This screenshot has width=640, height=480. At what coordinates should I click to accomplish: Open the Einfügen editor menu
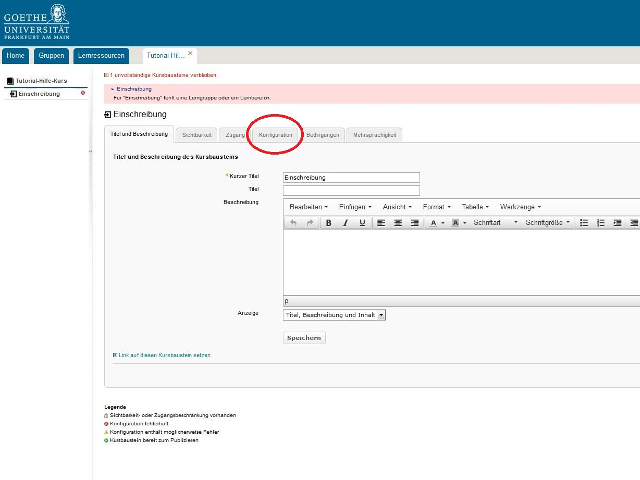pyautogui.click(x=355, y=206)
